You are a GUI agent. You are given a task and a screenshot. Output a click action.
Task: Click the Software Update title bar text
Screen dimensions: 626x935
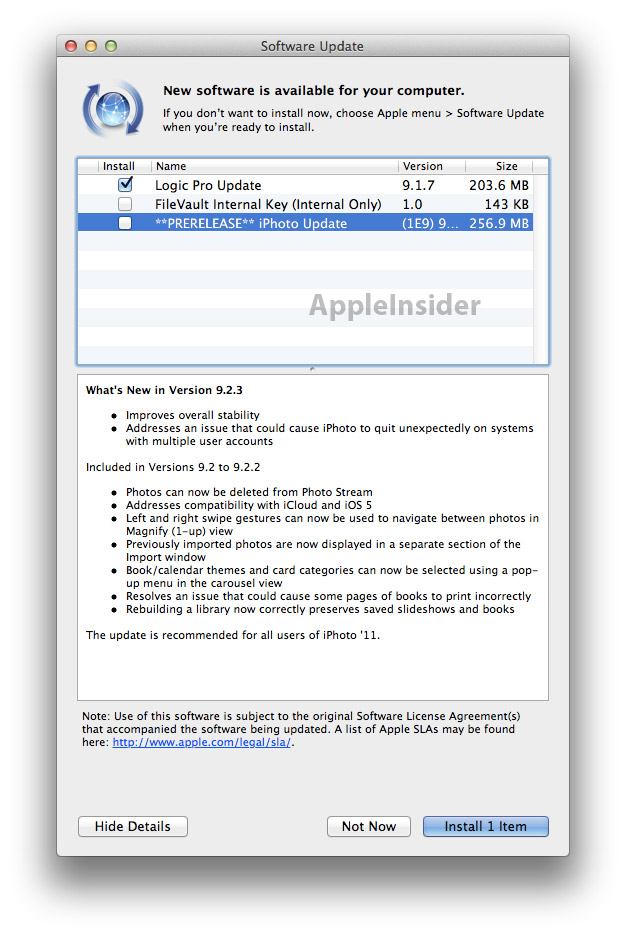(312, 46)
